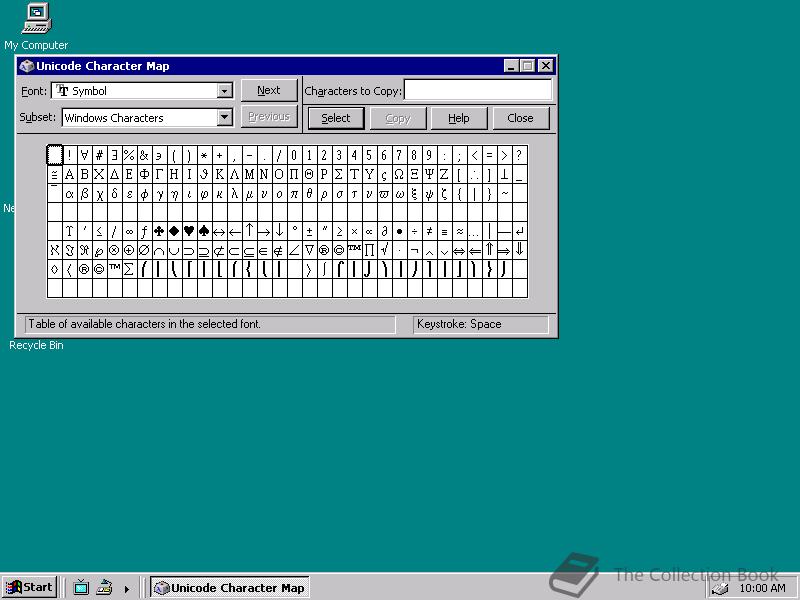Open the Subset dropdown list

coord(224,117)
